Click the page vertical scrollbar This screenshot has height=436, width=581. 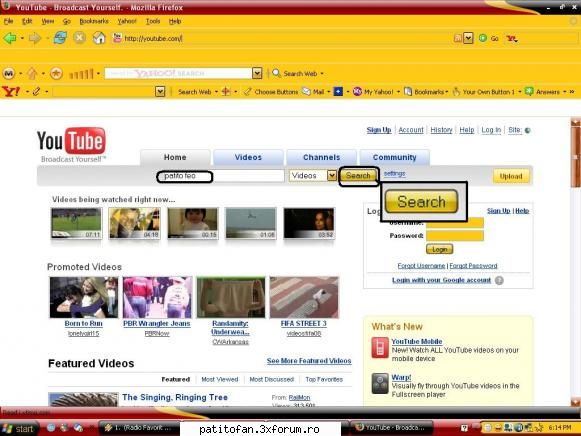coord(575,259)
